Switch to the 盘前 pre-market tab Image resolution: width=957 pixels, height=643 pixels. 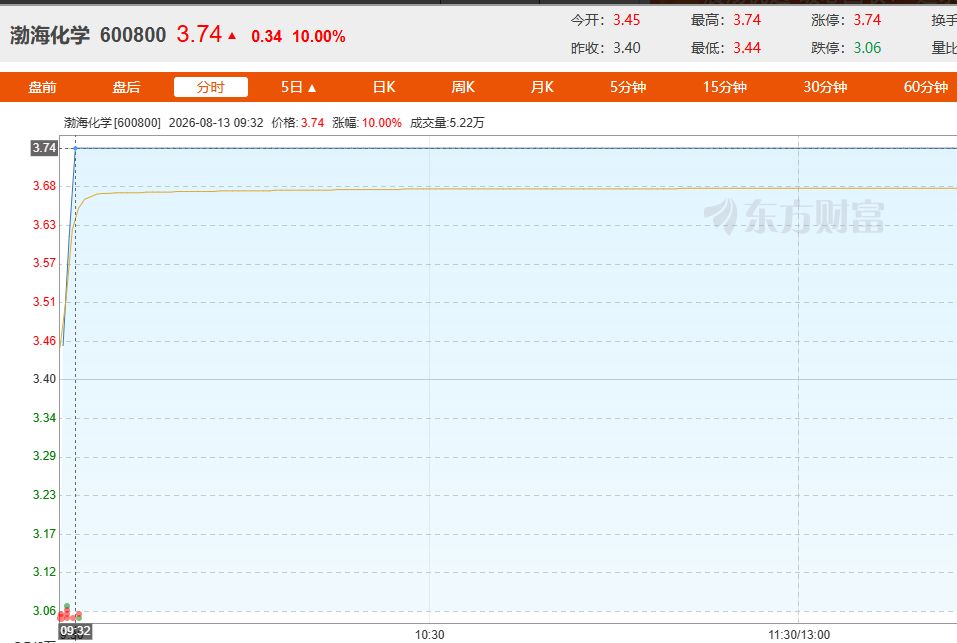[42, 87]
